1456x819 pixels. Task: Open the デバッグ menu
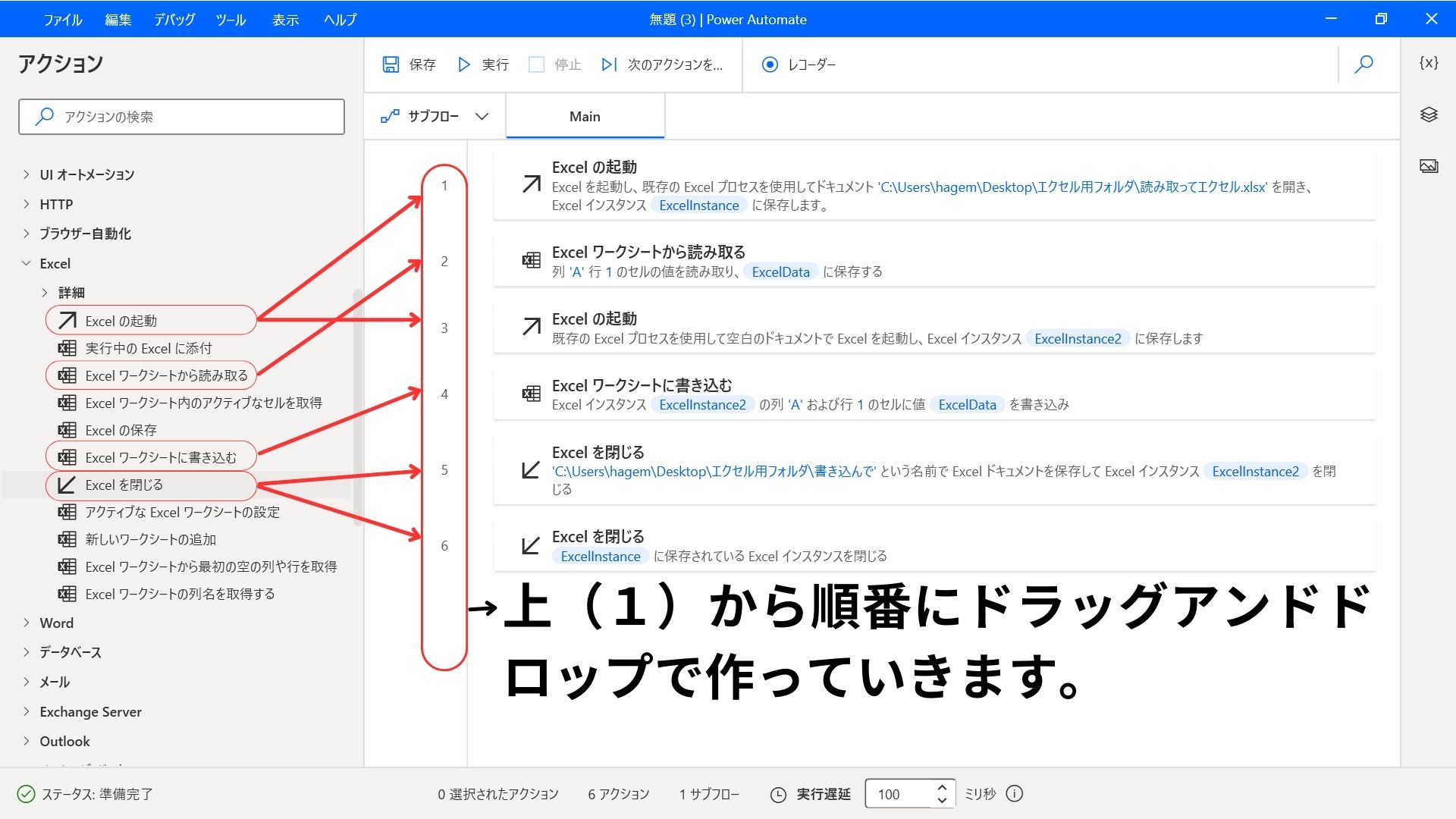coord(174,20)
